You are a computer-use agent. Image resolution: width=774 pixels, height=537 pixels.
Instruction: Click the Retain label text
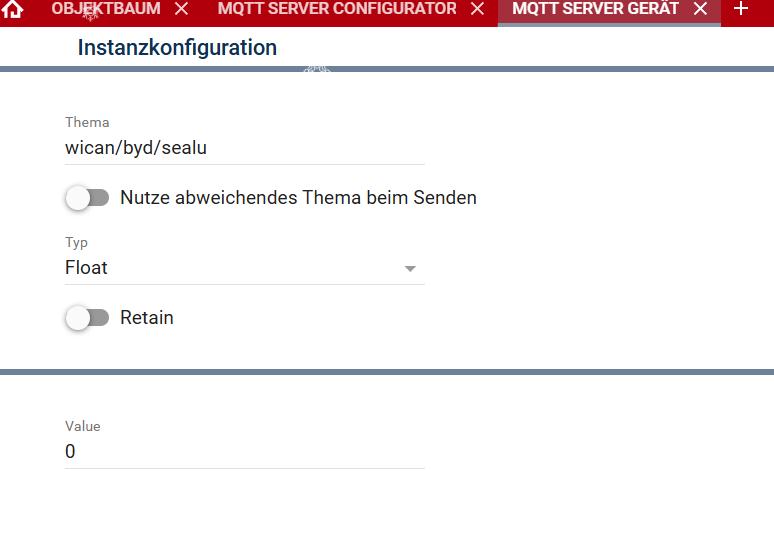point(147,317)
